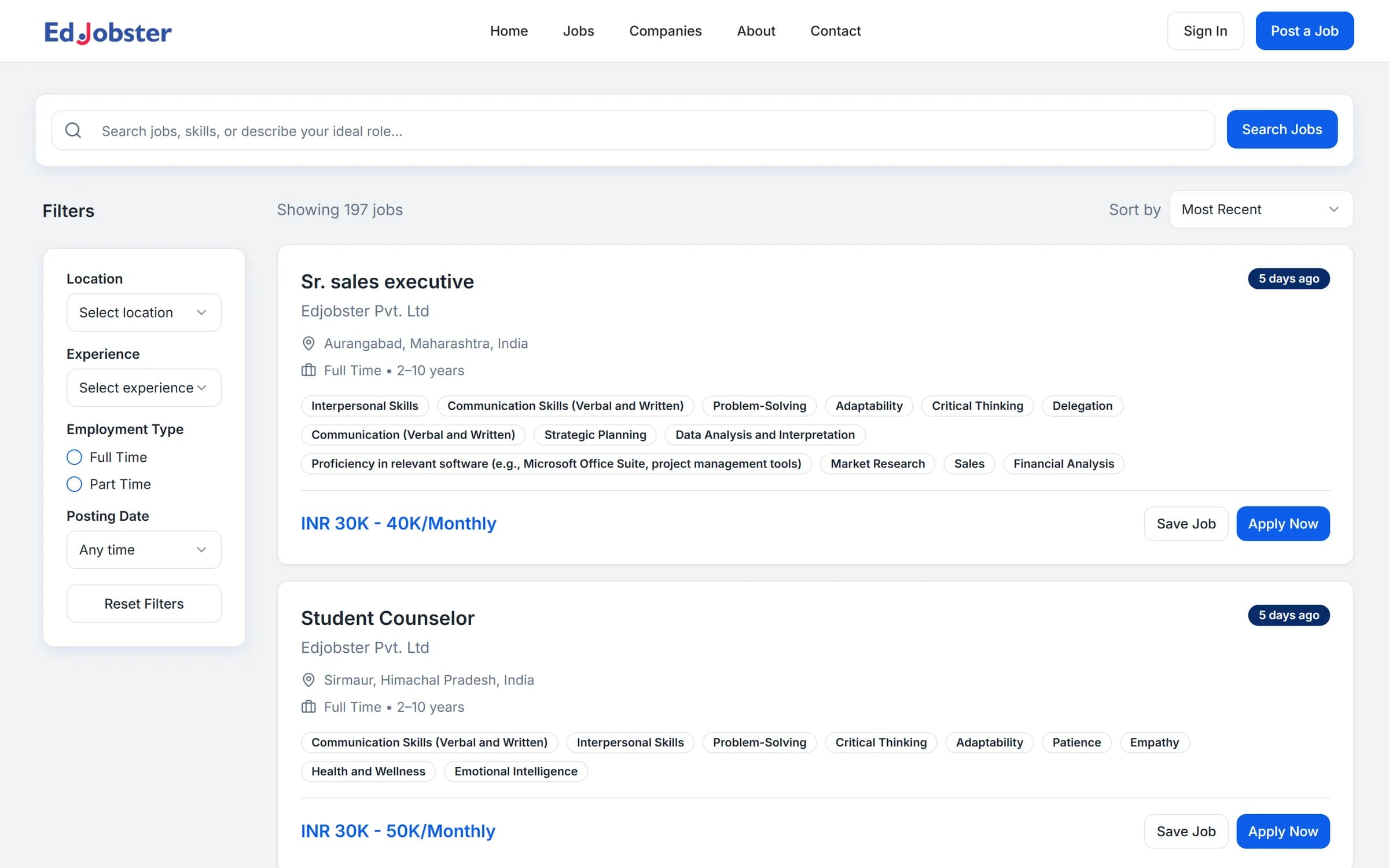Click Health and Wellness skill tag
Viewport: 1389px width, 868px height.
pos(368,772)
